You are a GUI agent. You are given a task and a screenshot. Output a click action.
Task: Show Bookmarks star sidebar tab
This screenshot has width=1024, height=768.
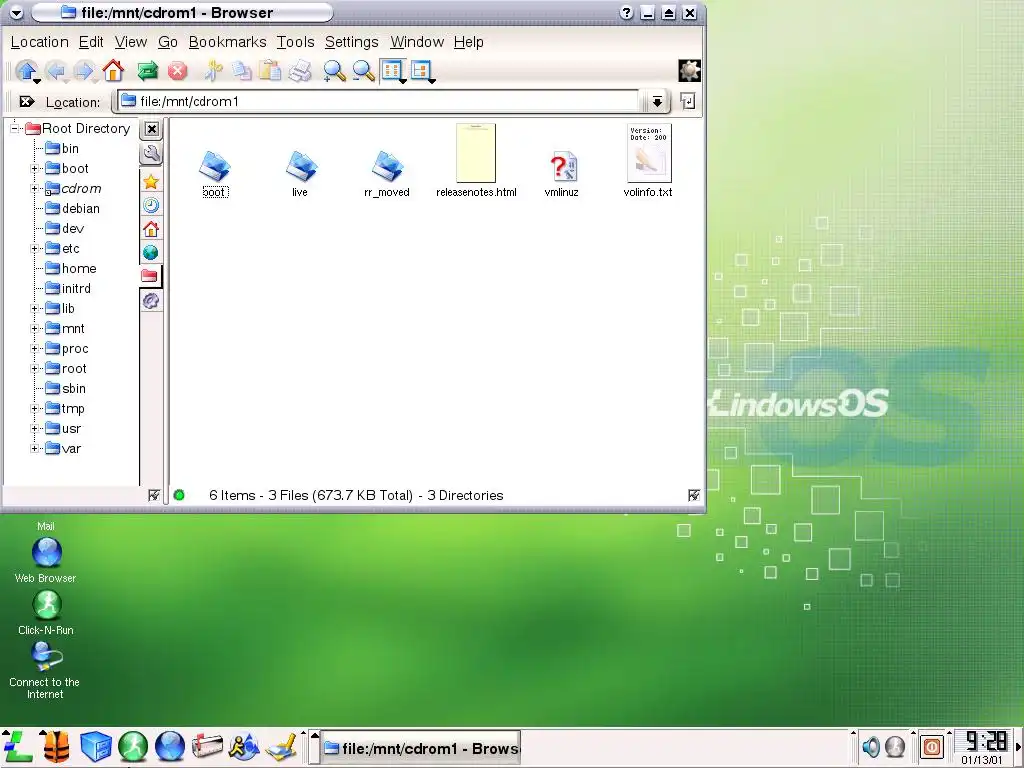(x=151, y=182)
